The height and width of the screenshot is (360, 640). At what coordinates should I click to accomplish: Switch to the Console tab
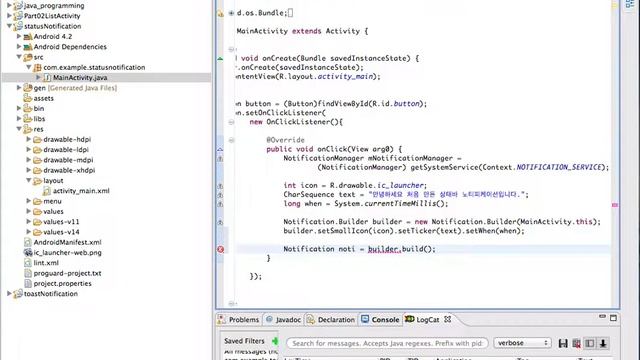click(x=380, y=320)
